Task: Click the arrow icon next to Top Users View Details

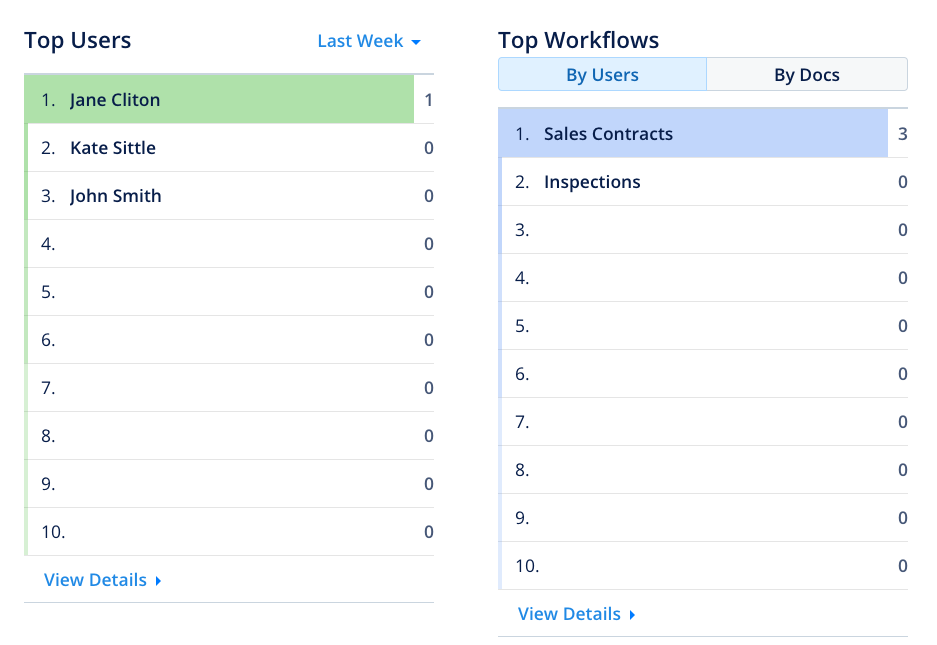Action: coord(158,581)
